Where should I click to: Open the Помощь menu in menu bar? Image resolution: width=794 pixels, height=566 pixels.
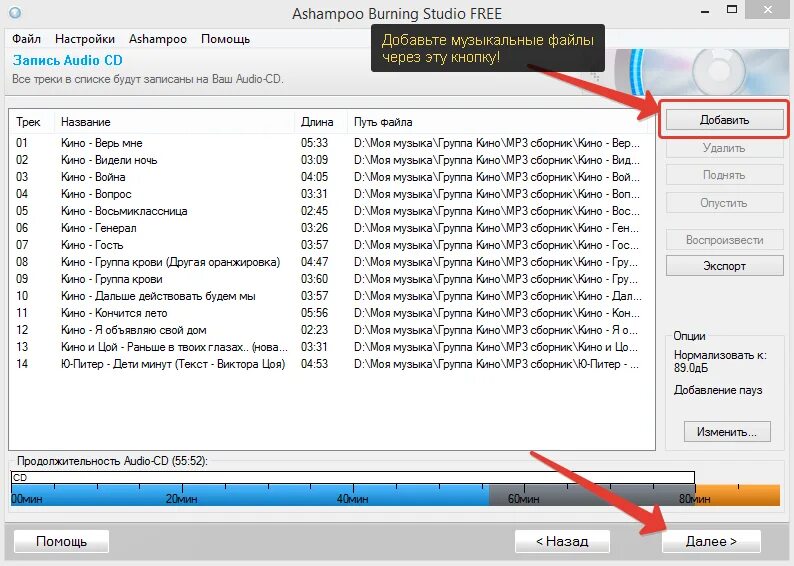click(225, 39)
